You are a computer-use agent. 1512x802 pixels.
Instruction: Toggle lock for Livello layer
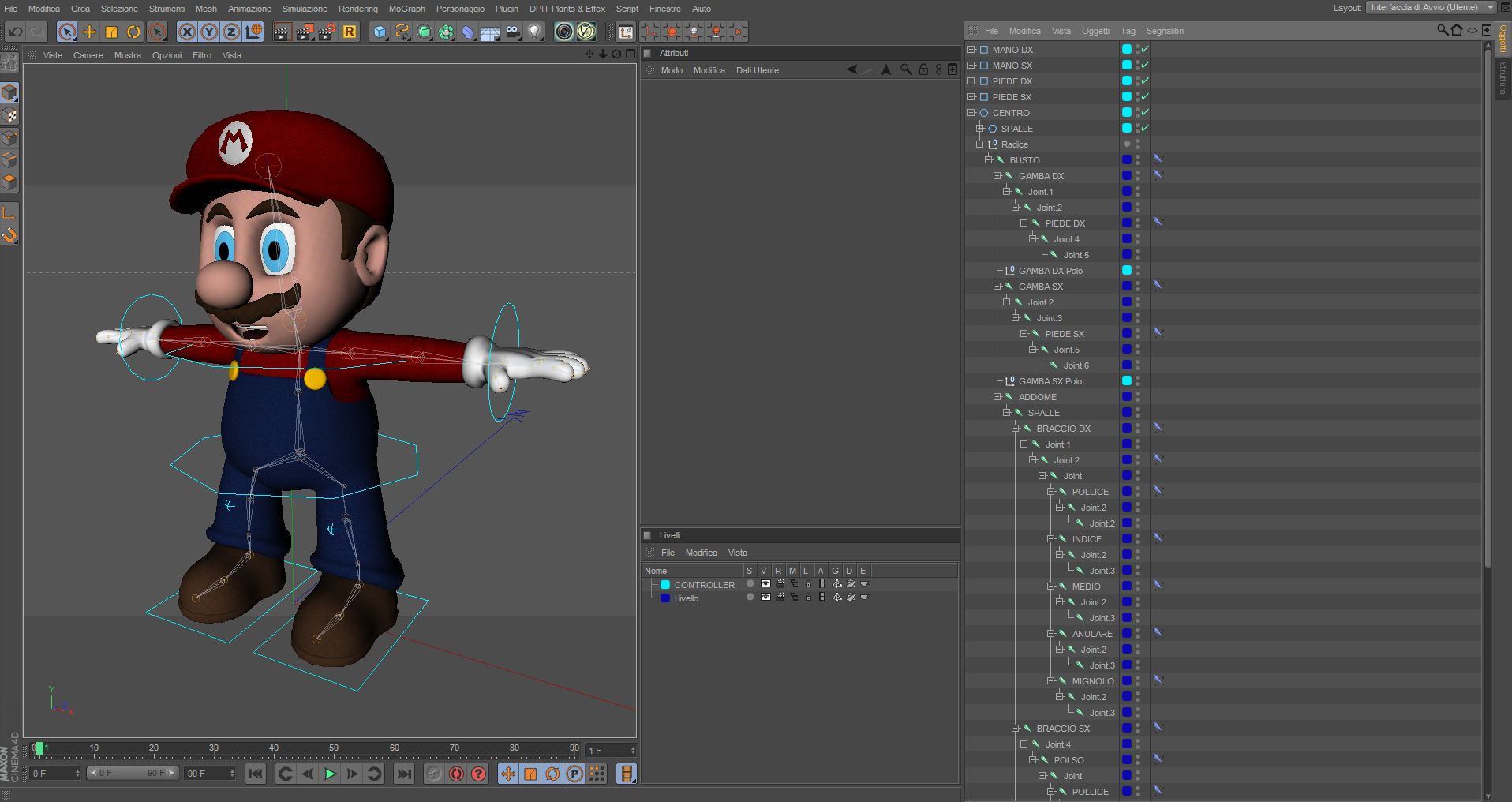(x=807, y=598)
